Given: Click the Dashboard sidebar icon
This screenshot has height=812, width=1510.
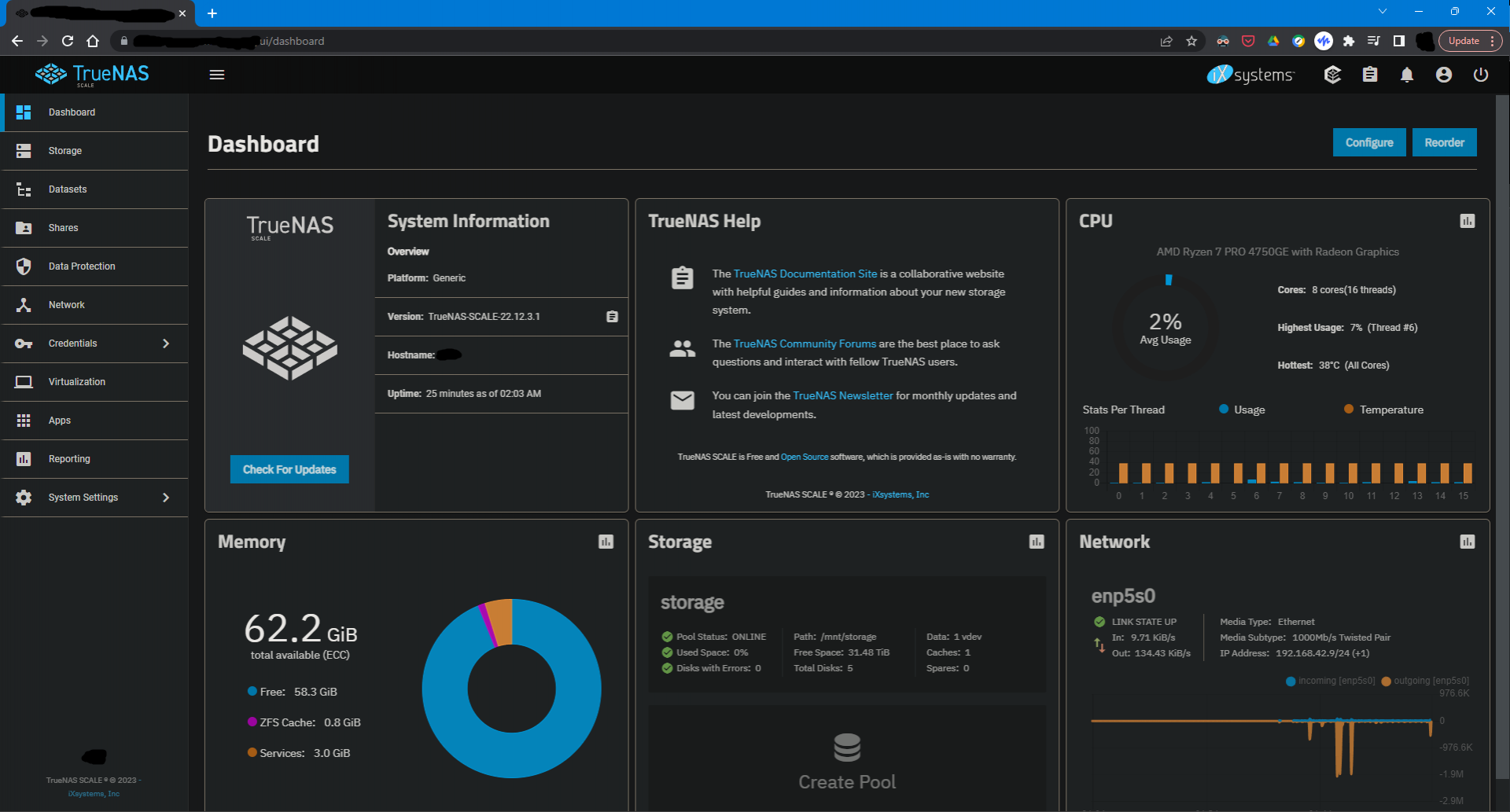Looking at the screenshot, I should 24,112.
